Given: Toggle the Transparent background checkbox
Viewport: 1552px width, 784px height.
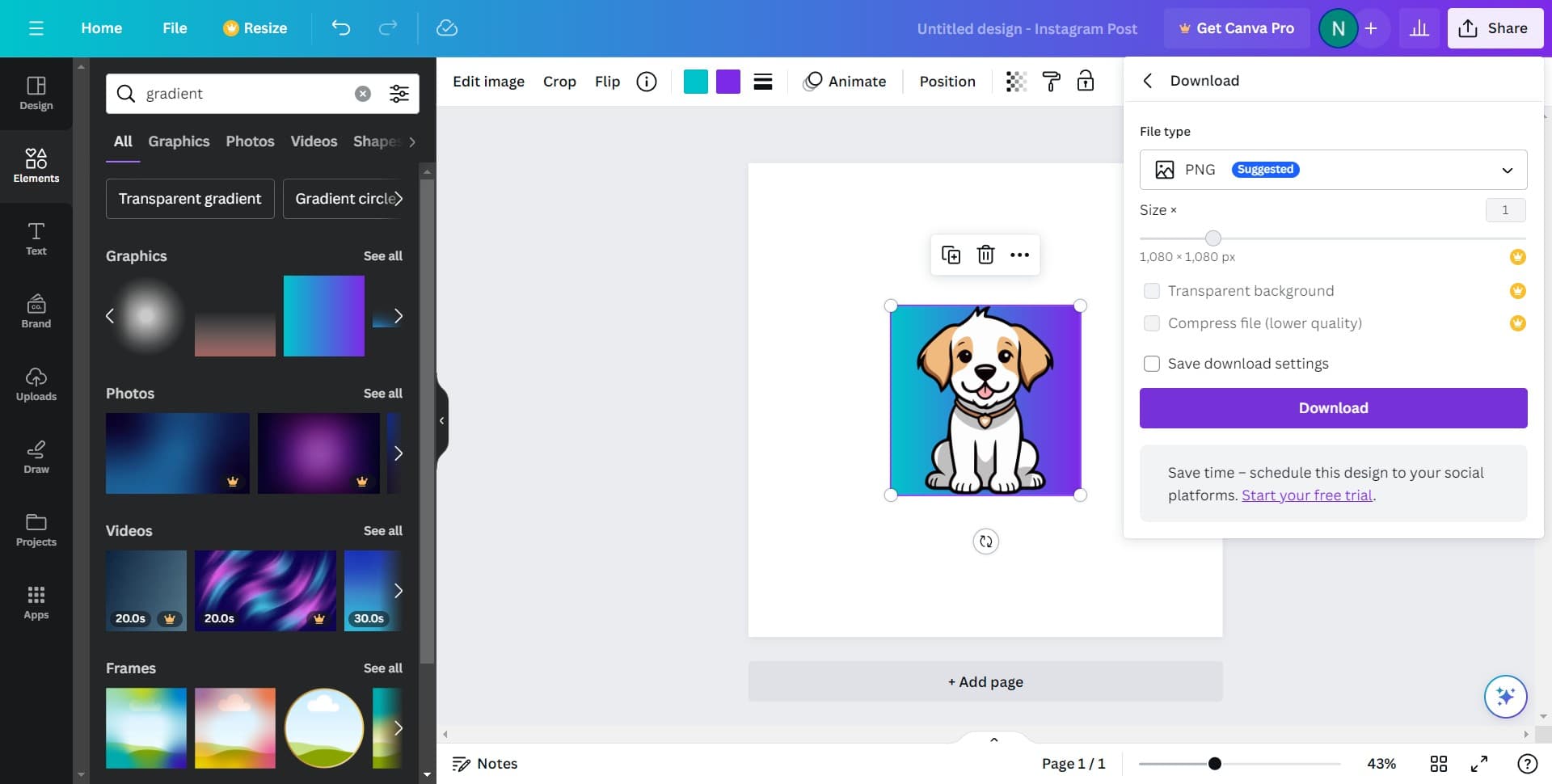Looking at the screenshot, I should click(1152, 291).
